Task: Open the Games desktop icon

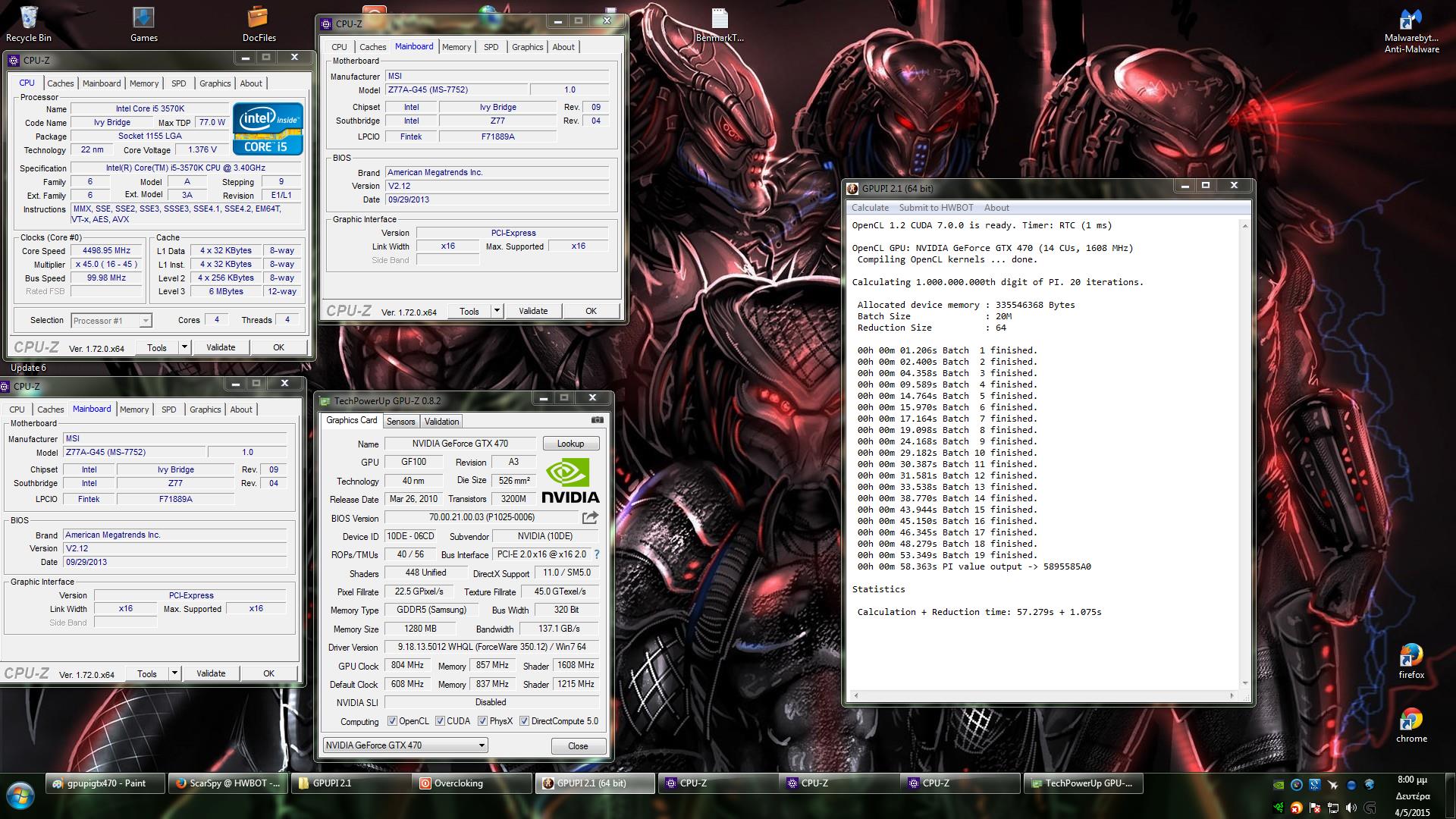Action: coord(143,24)
